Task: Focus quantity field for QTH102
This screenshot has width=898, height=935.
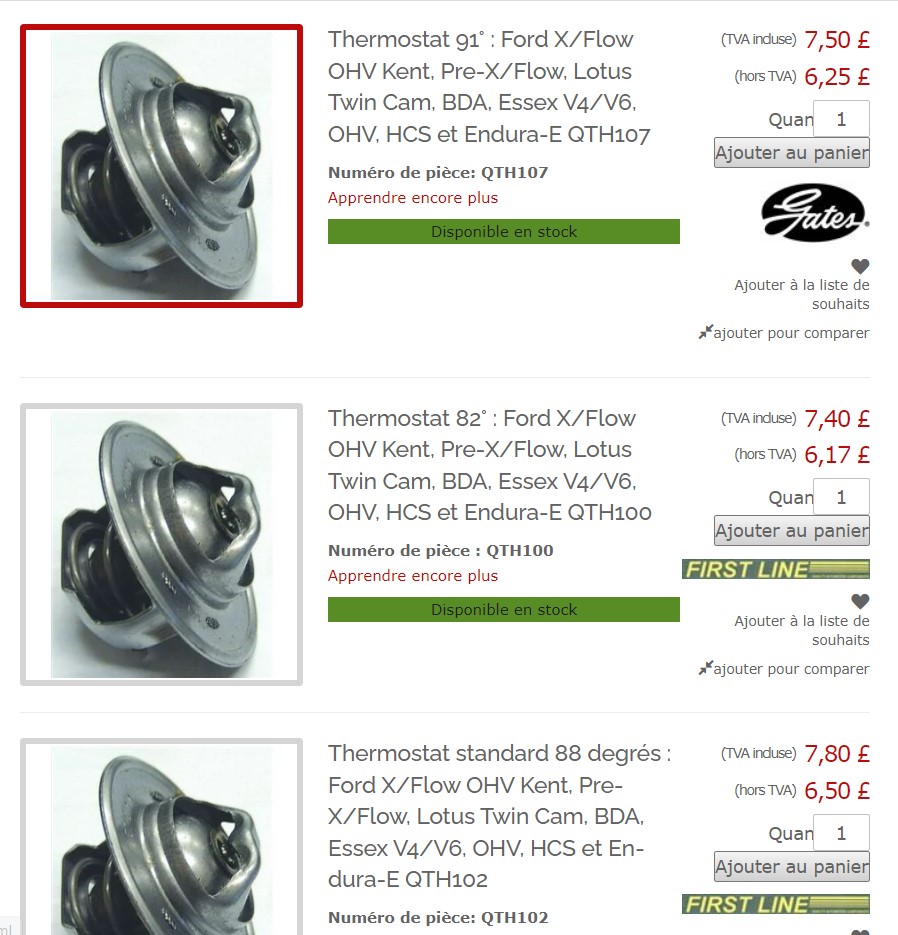Action: [x=841, y=832]
